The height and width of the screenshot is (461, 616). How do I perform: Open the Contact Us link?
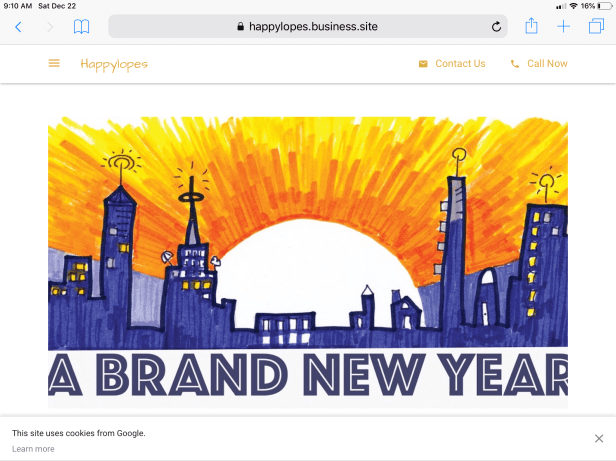pos(460,64)
